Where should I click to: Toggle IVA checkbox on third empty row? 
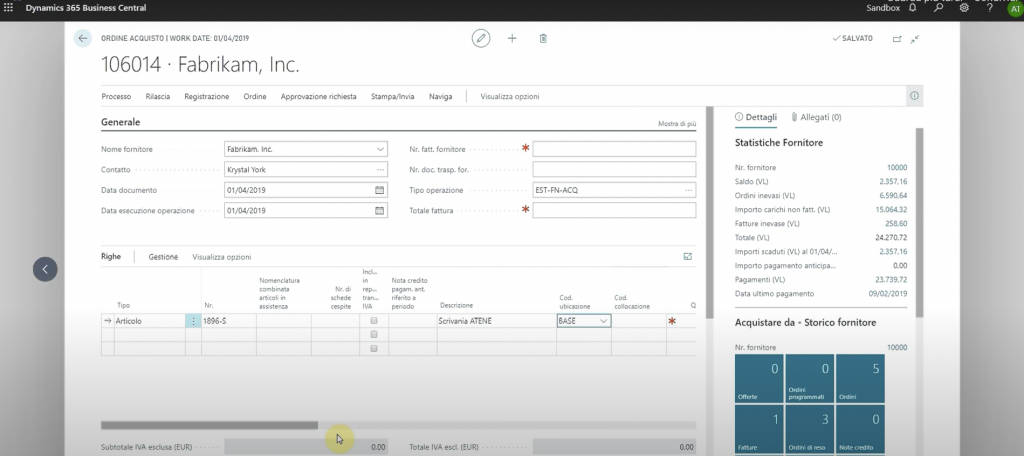374,348
